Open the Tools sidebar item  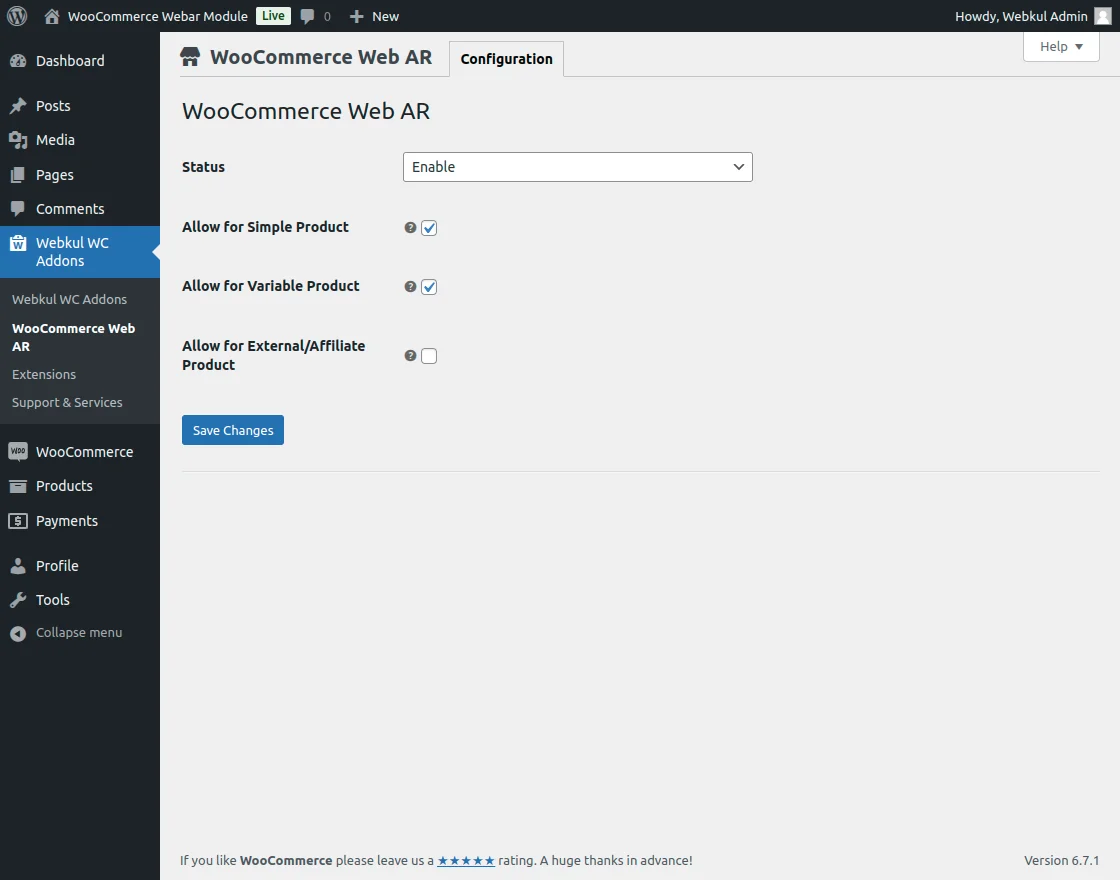[x=52, y=599]
